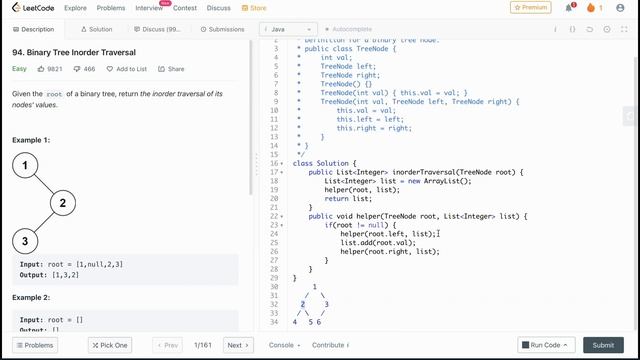Click code line 'return list;'

(348, 199)
